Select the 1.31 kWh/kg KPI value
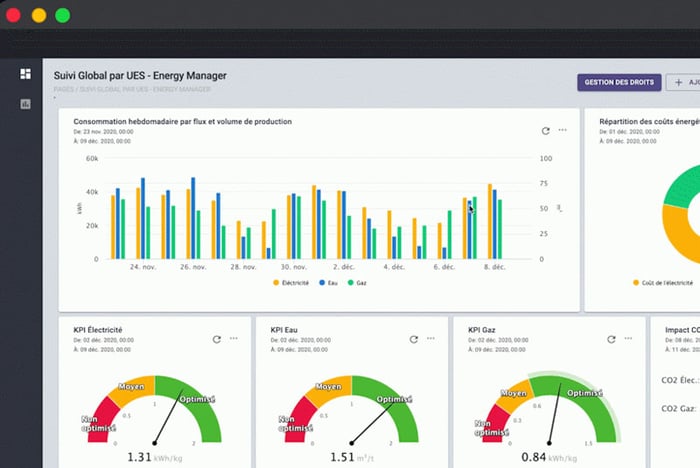This screenshot has height=468, width=700. pos(154,458)
